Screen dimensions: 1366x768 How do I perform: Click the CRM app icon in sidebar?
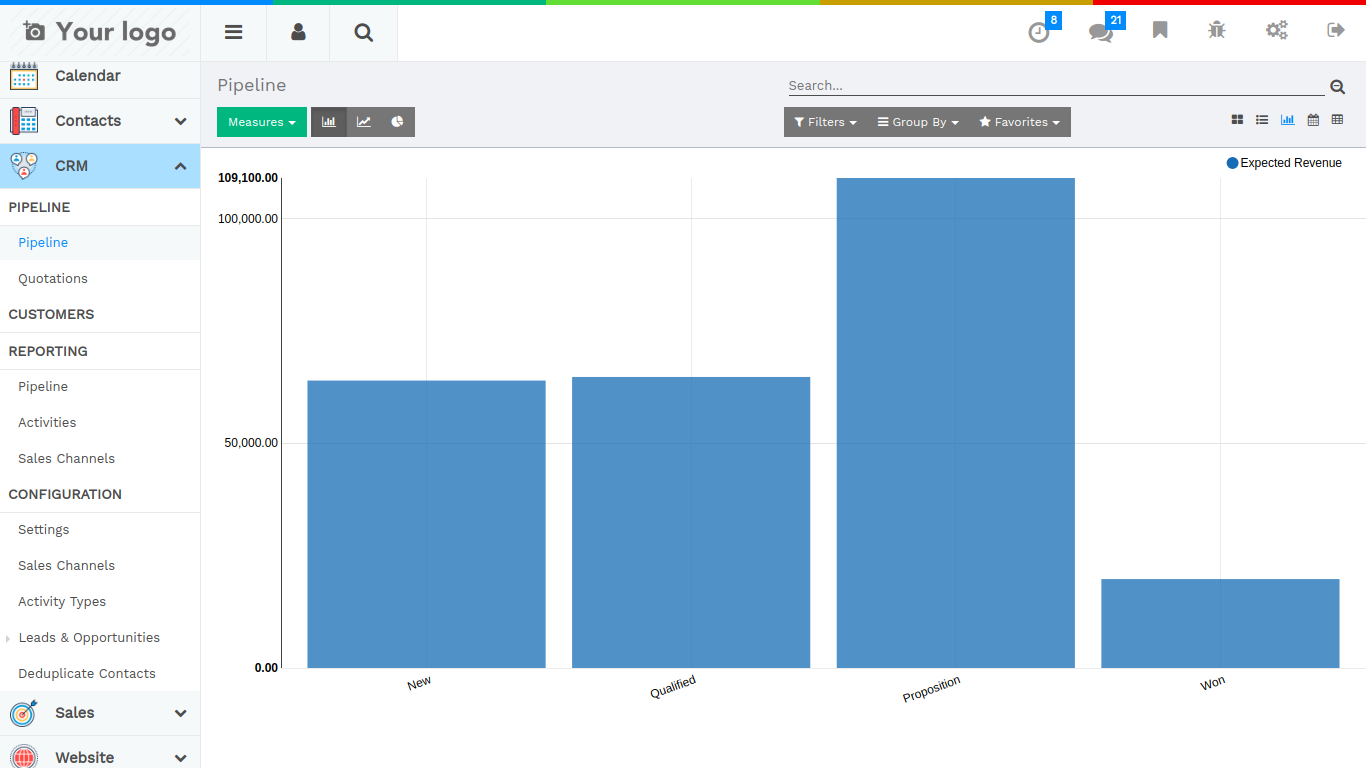24,166
